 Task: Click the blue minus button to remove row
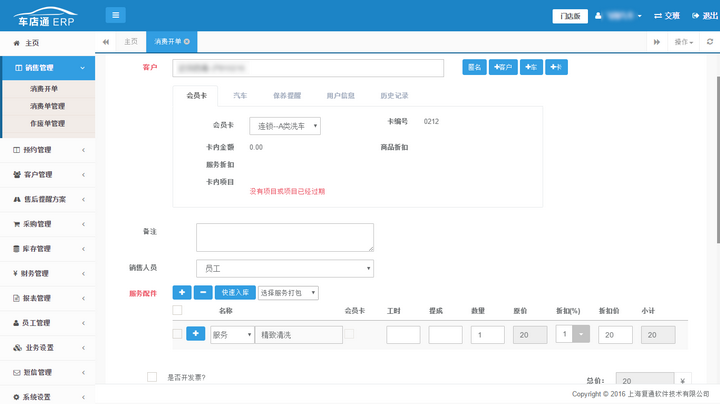pos(202,292)
